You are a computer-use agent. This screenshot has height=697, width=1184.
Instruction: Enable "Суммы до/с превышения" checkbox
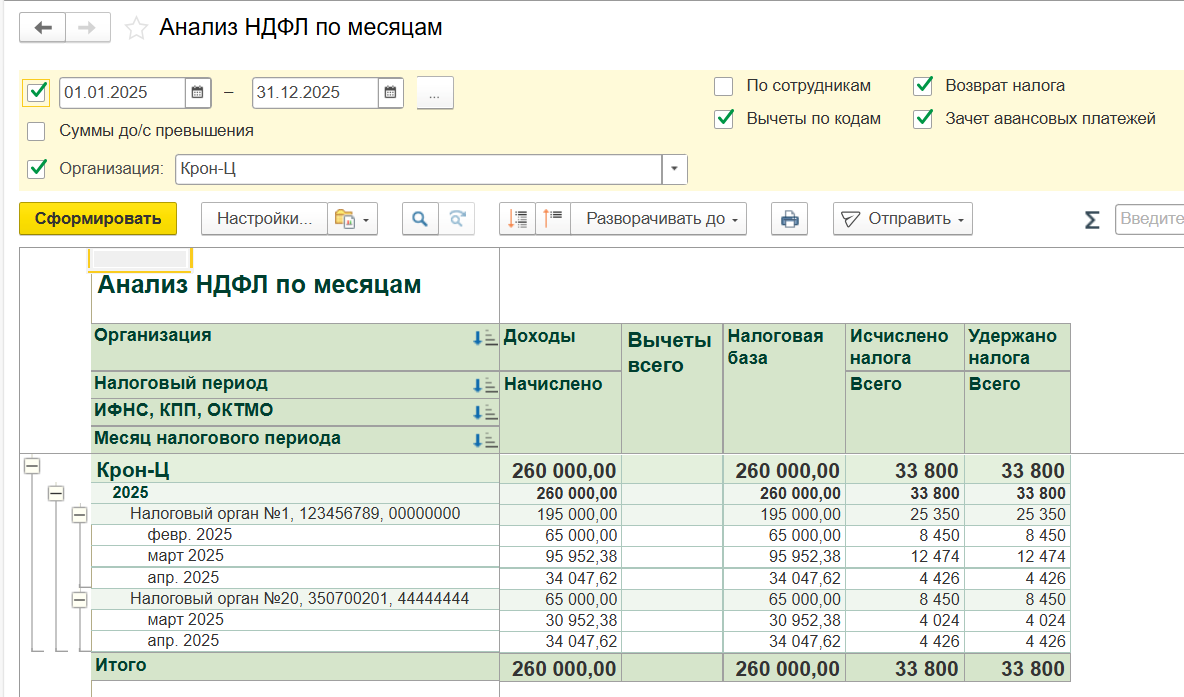point(36,131)
